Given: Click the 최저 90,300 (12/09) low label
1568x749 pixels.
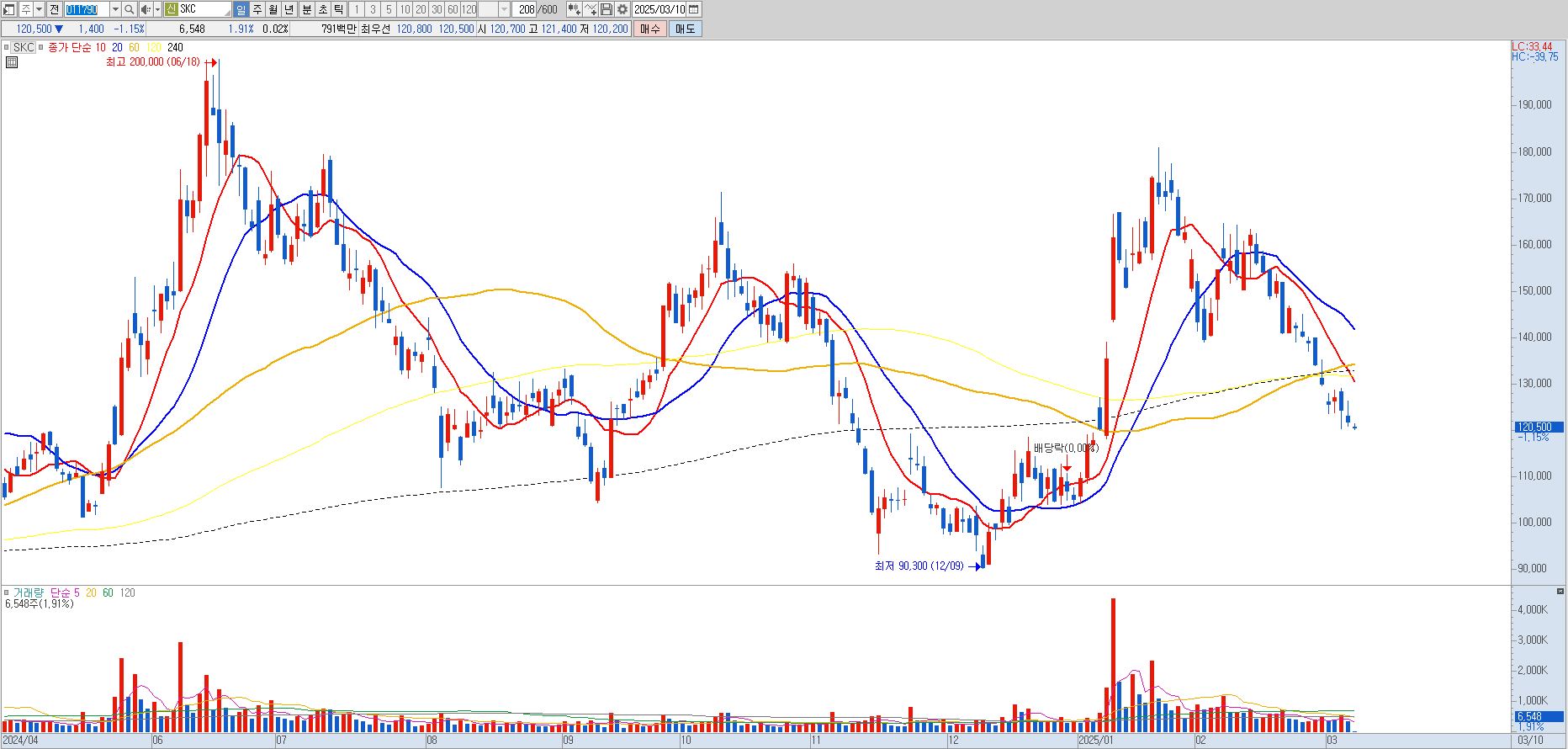Looking at the screenshot, I should (x=919, y=566).
